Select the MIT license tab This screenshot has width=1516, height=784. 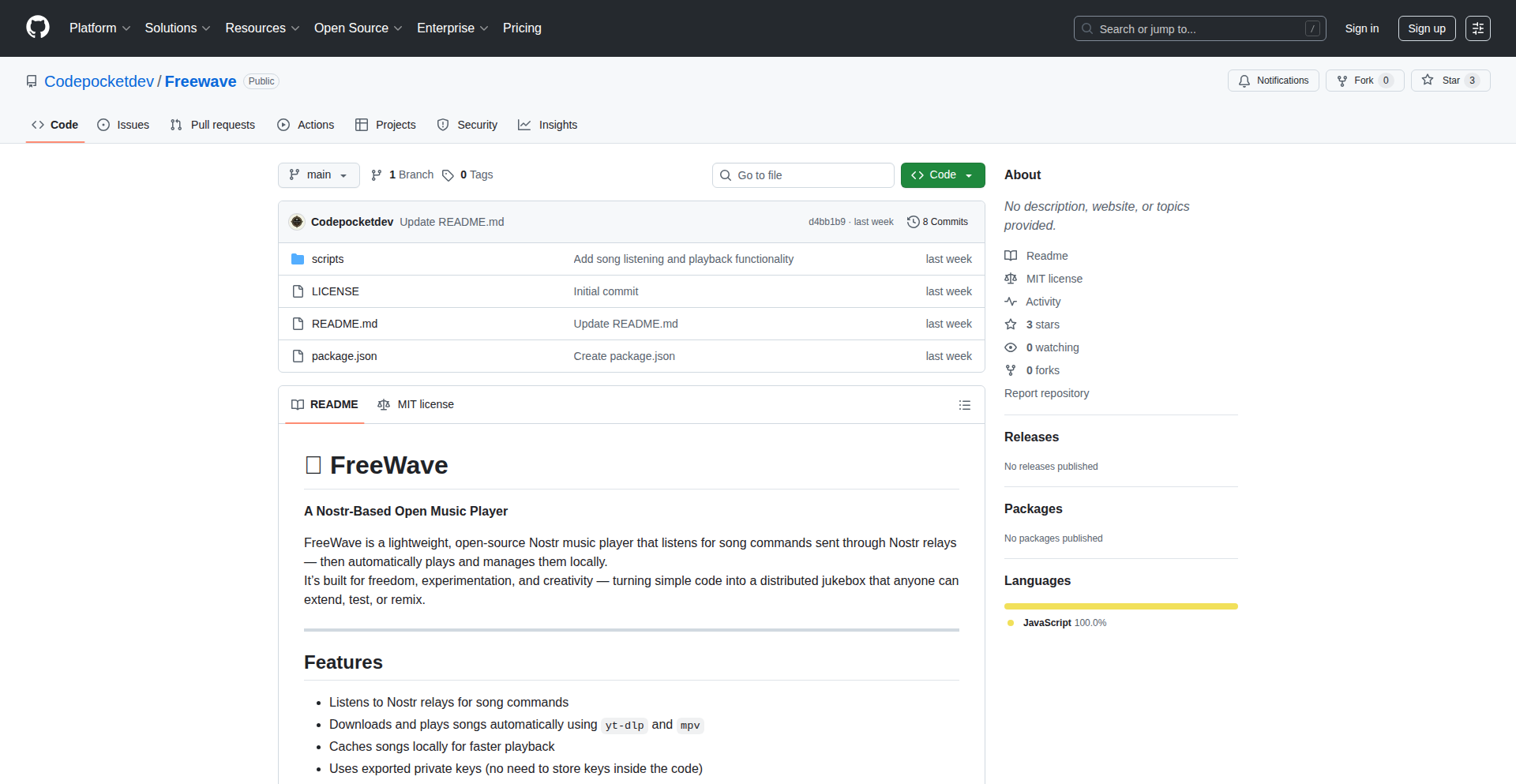[x=416, y=404]
